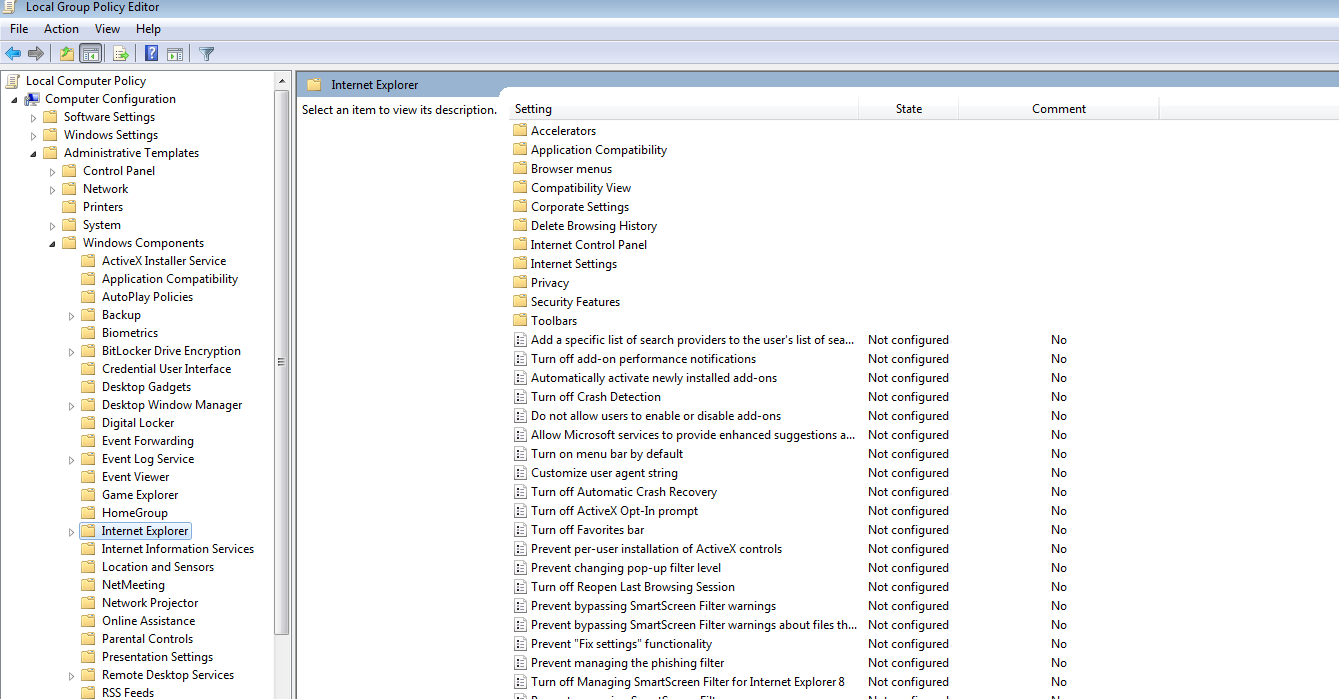Collapse the Computer Configuration node
The image size is (1339, 699).
pyautogui.click(x=14, y=100)
